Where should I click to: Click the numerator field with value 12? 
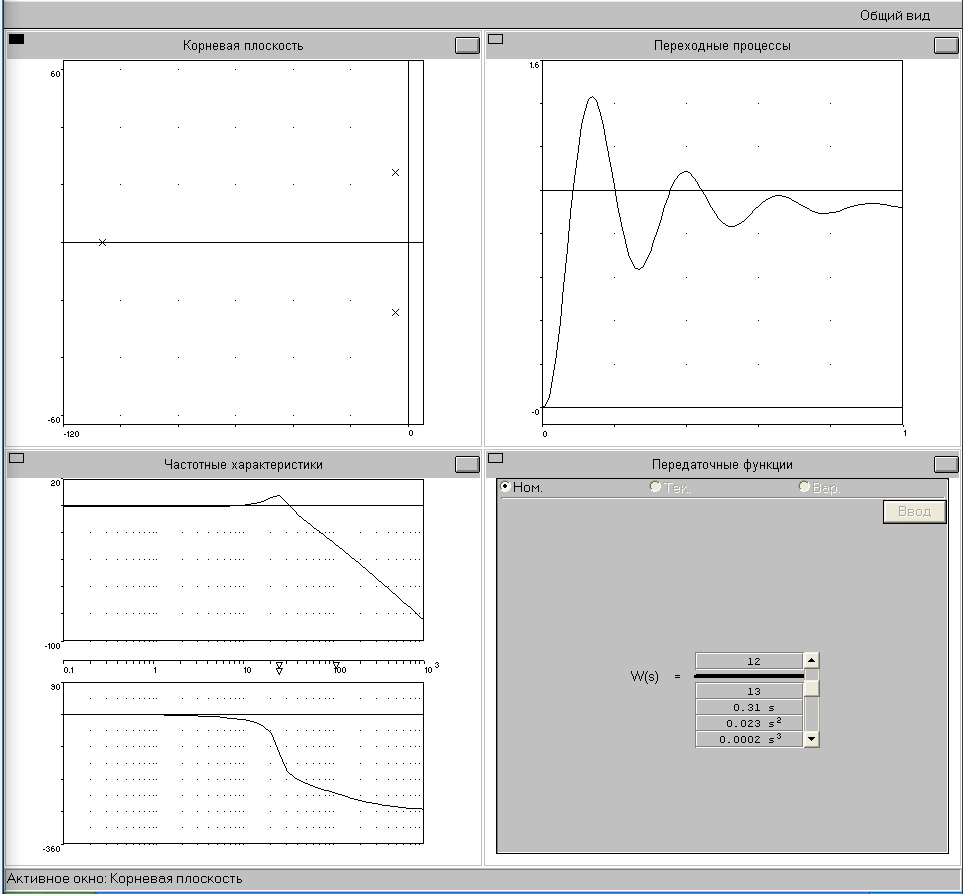point(749,661)
